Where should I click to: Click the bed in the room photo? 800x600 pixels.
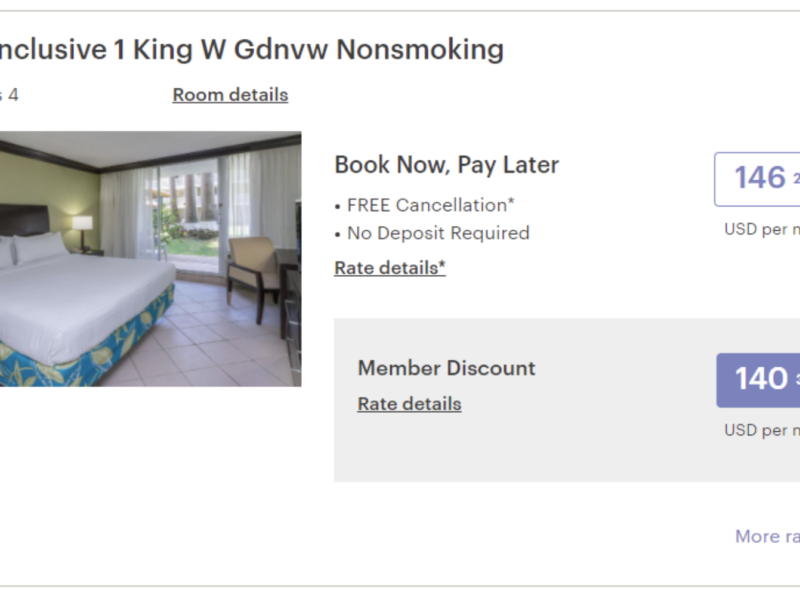[90, 300]
